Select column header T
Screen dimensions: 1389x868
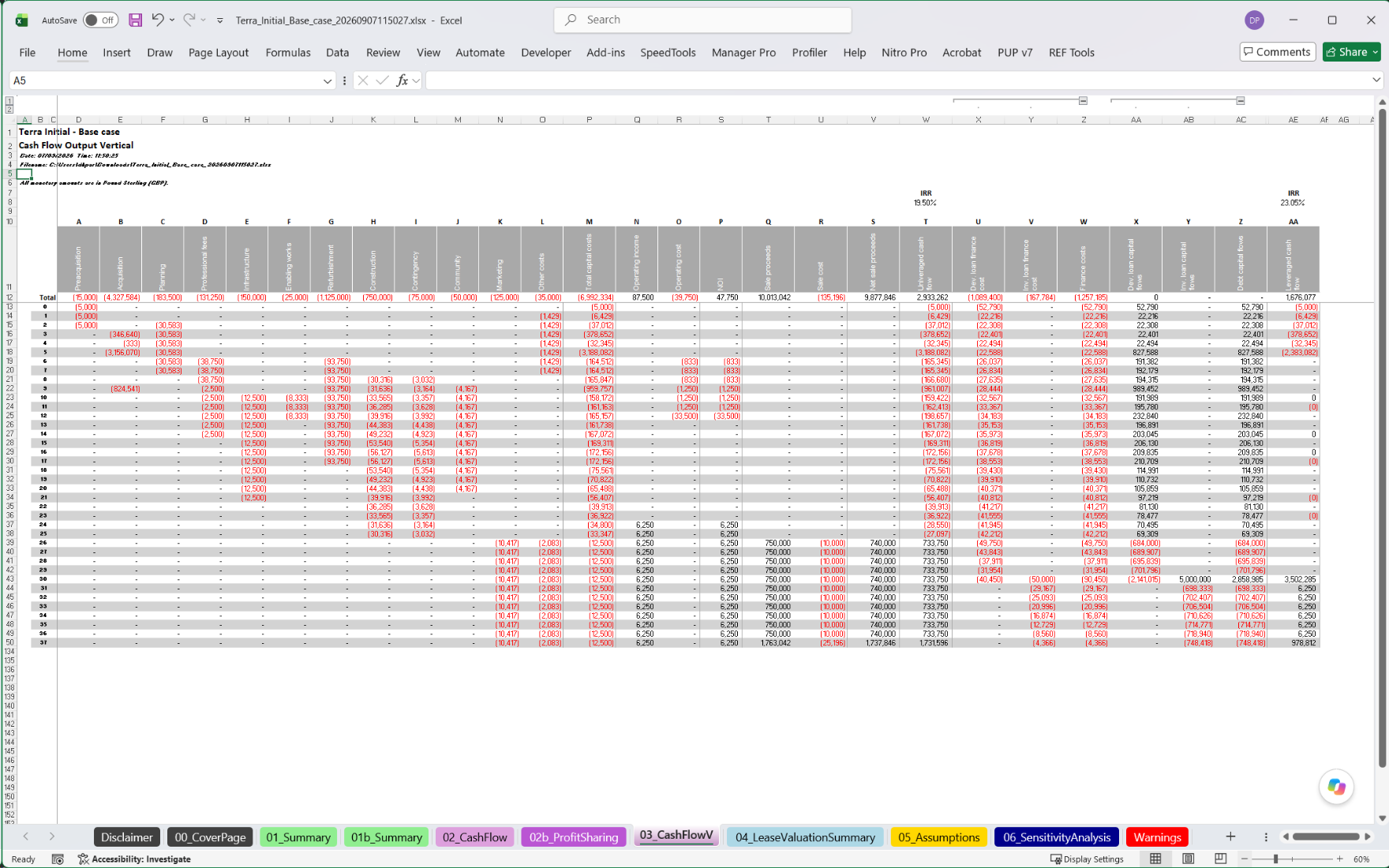[768, 120]
